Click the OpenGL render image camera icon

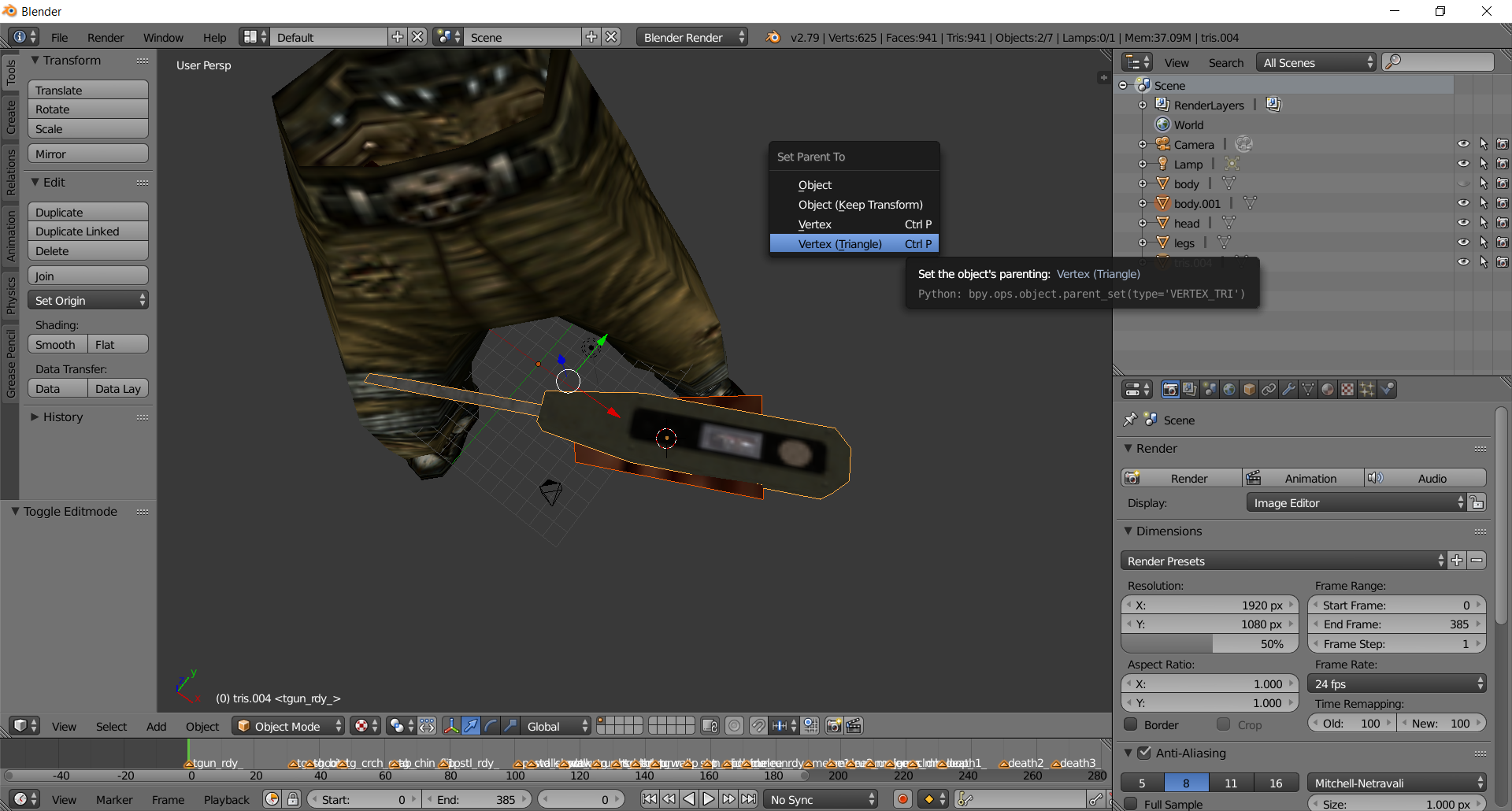point(834,726)
